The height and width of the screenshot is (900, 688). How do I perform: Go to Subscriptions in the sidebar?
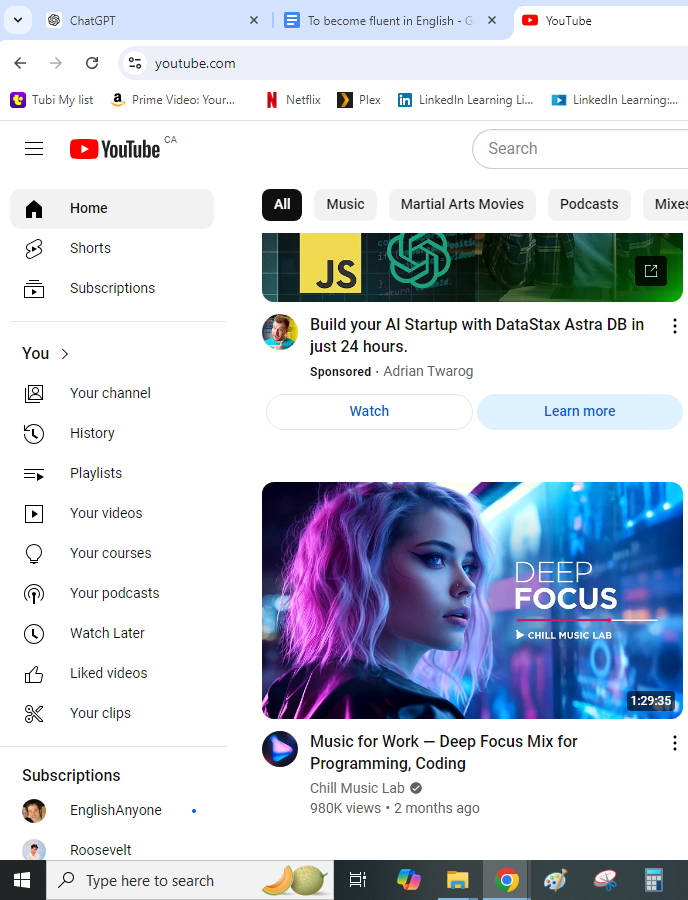point(112,288)
